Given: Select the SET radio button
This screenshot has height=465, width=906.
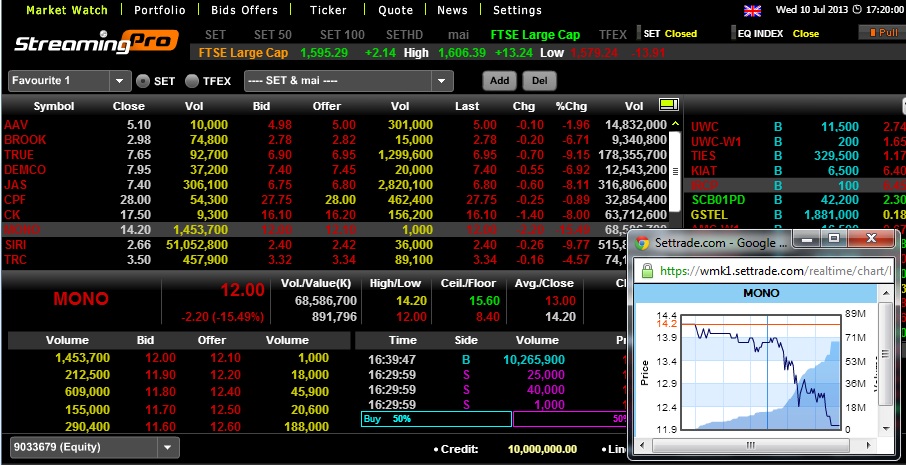Looking at the screenshot, I should pyautogui.click(x=143, y=81).
